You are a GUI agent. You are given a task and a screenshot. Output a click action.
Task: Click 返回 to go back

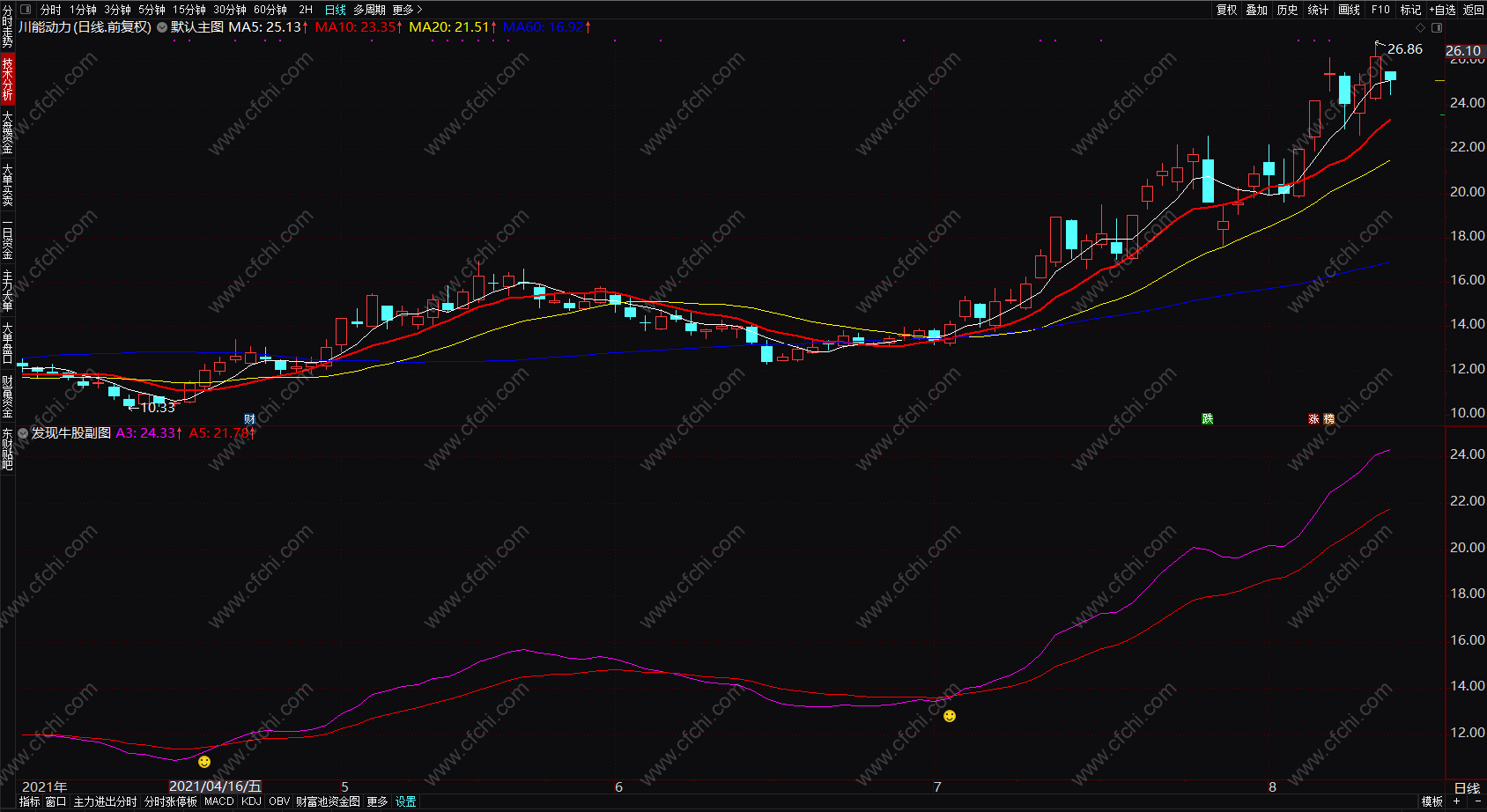coord(1474,10)
